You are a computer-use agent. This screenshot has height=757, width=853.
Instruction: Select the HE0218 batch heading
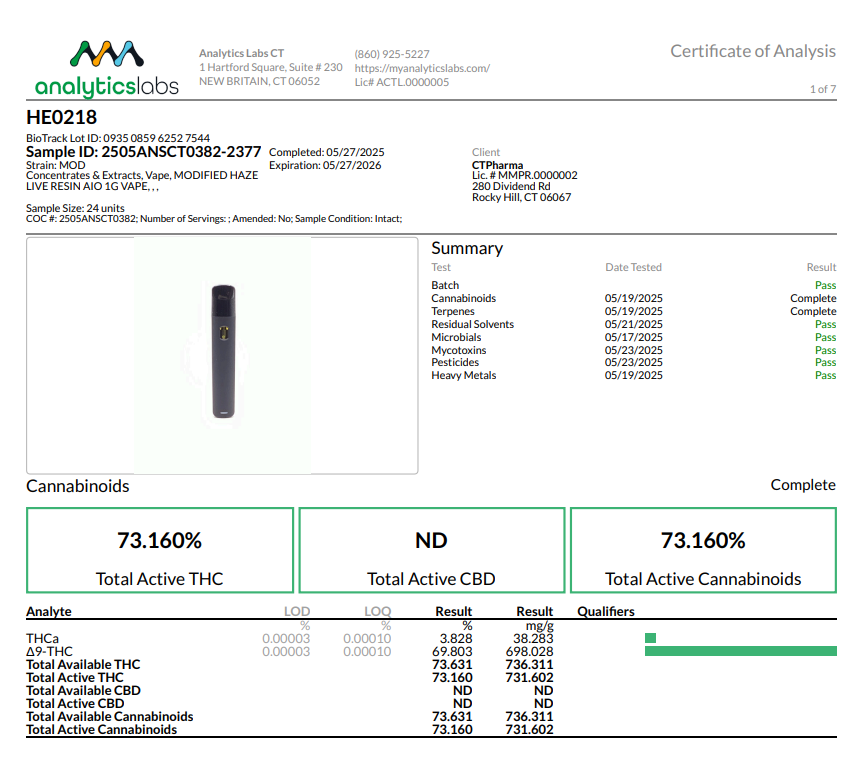click(x=61, y=117)
